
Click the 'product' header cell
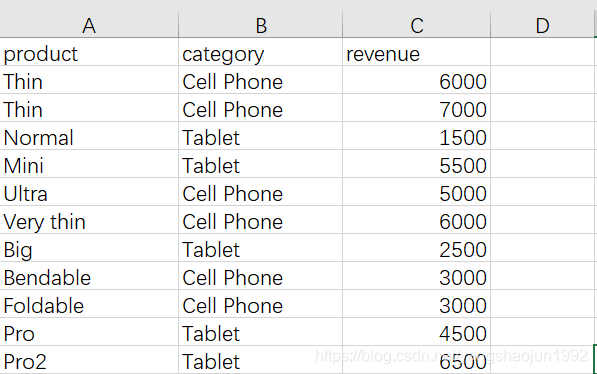click(89, 52)
